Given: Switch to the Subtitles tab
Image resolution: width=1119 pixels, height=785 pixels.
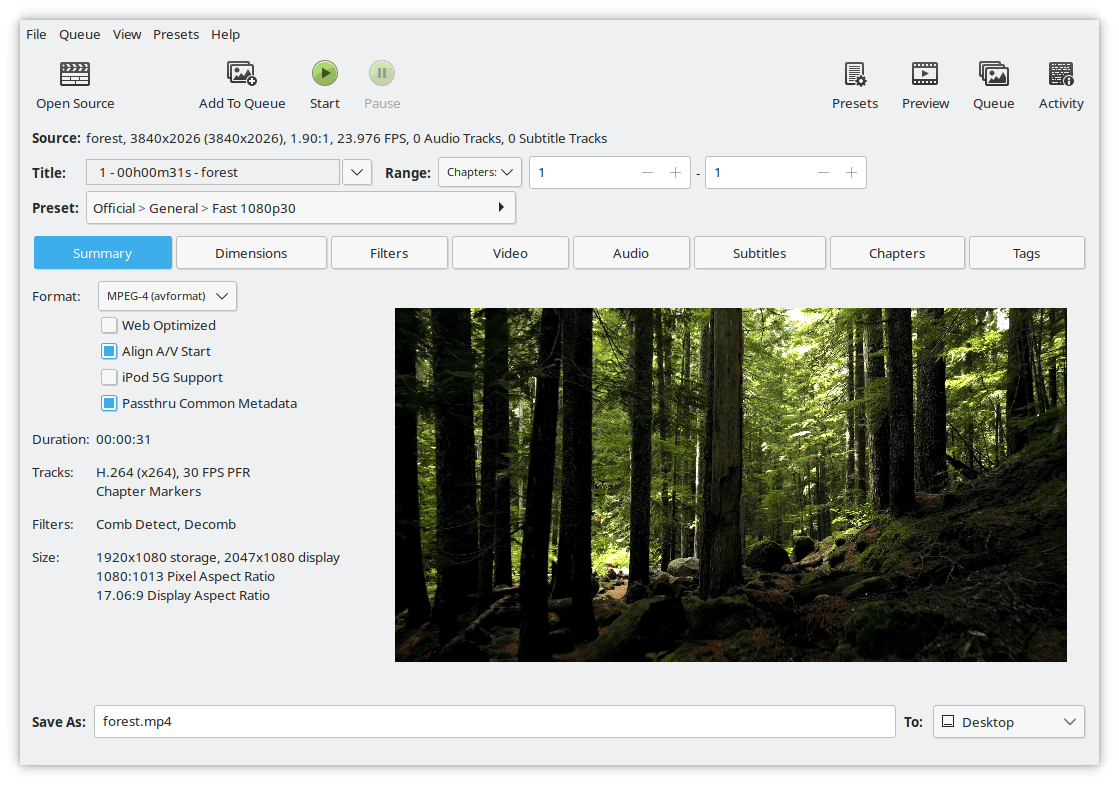Looking at the screenshot, I should 759,253.
